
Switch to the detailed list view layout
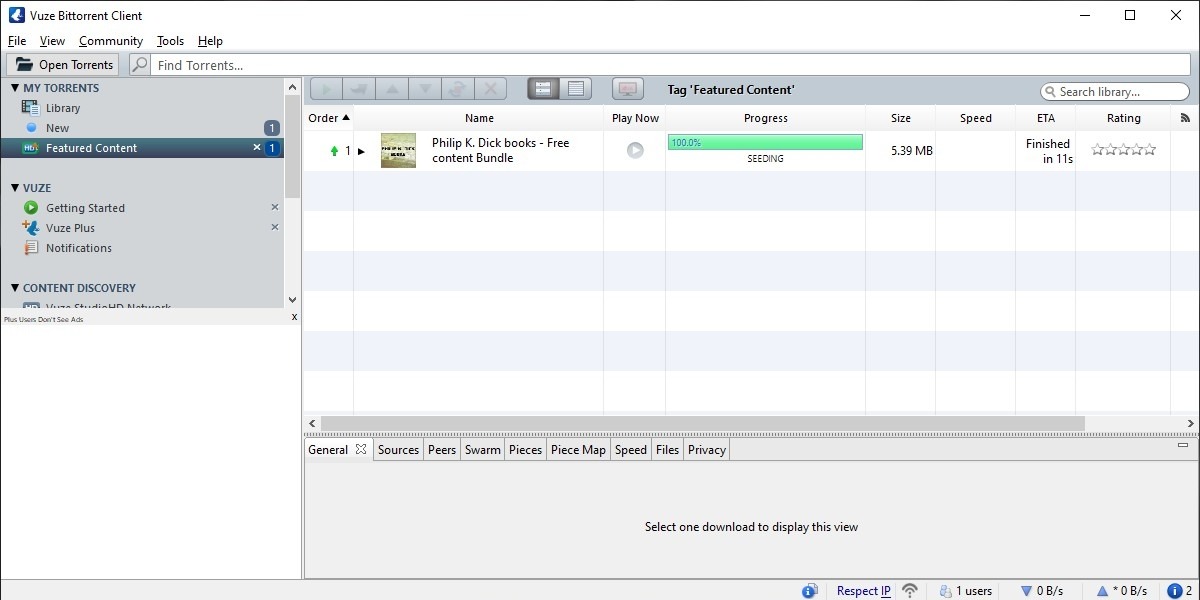coord(576,88)
